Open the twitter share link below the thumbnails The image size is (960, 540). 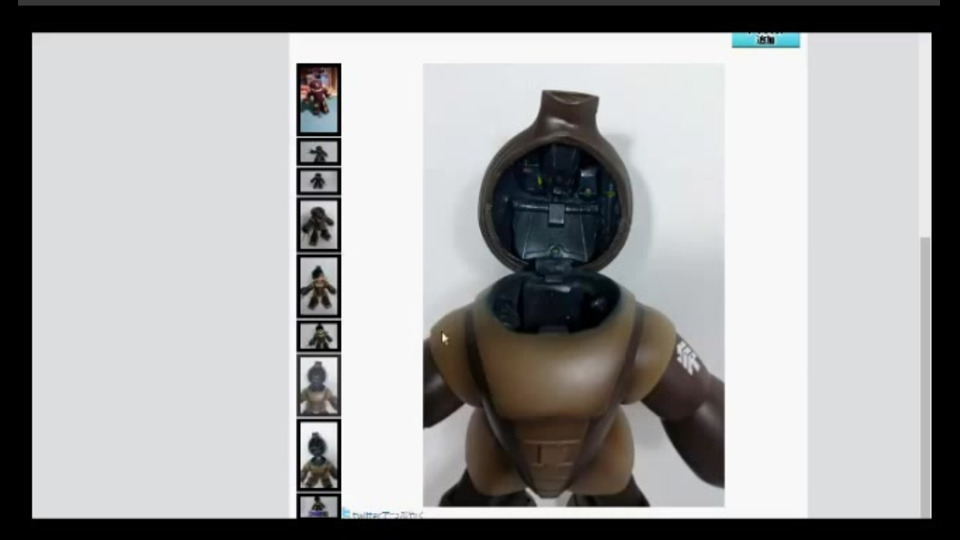(x=384, y=514)
